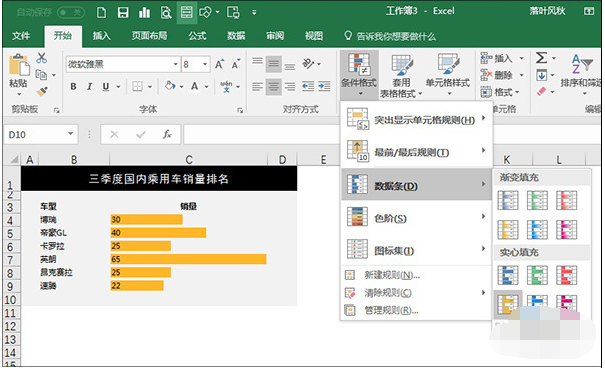Click the 排序和筛选 sort and filter button
This screenshot has height=368, width=605.
click(x=581, y=74)
